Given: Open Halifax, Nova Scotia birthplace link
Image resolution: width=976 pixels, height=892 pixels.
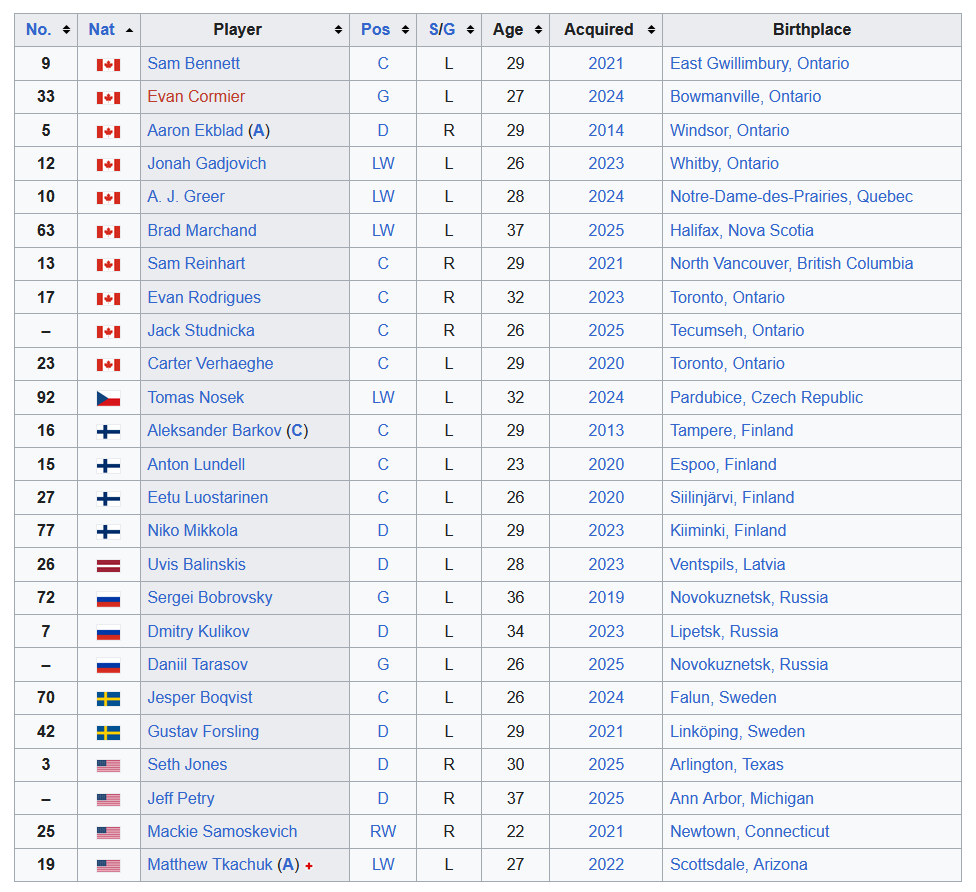Looking at the screenshot, I should pos(741,230).
